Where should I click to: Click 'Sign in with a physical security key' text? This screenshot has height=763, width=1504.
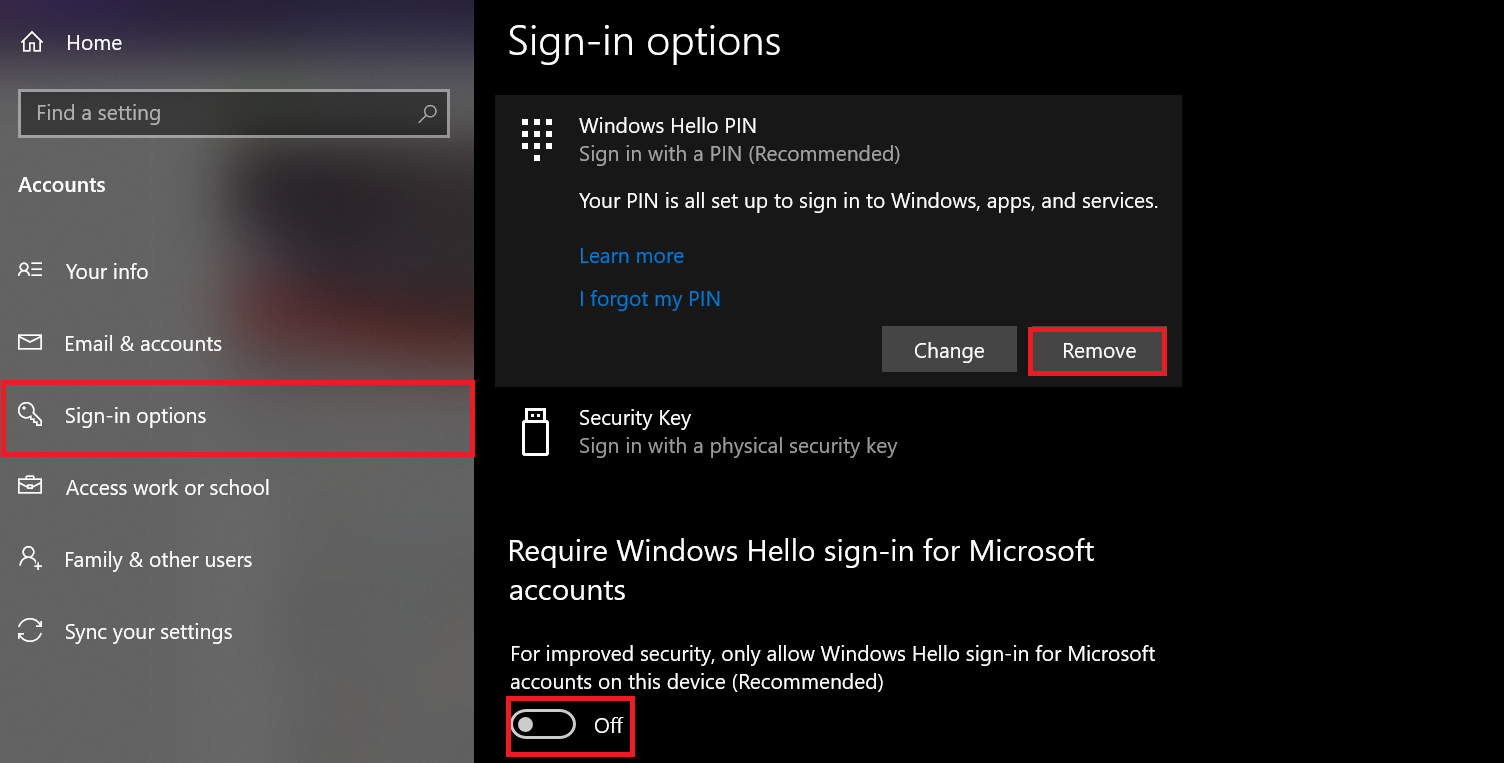pyautogui.click(x=738, y=446)
